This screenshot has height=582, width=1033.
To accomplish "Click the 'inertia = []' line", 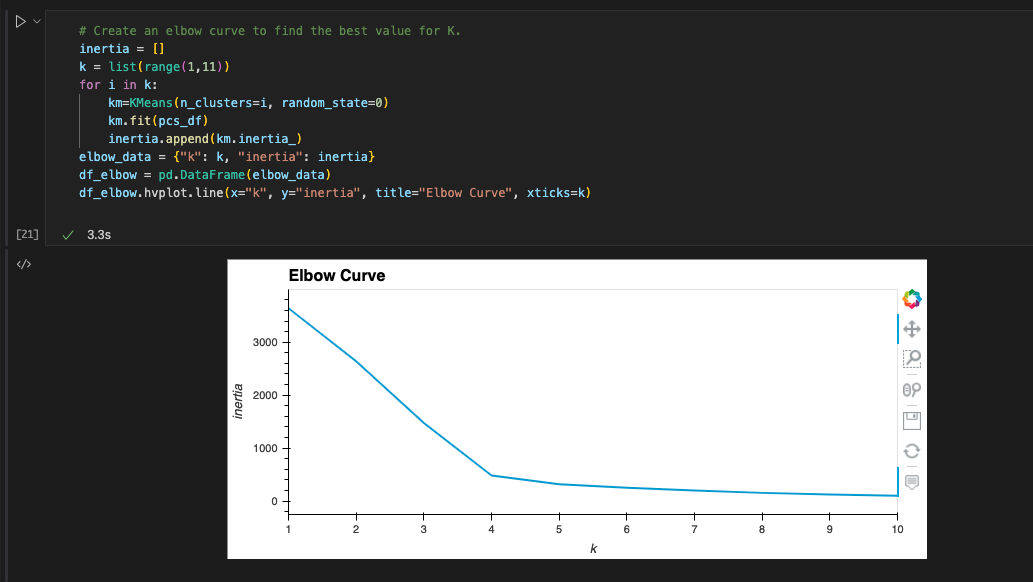I will (x=122, y=49).
